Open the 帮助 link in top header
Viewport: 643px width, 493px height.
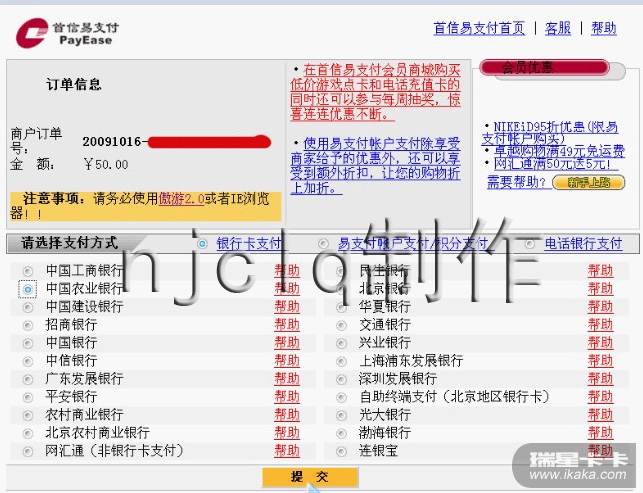604,28
